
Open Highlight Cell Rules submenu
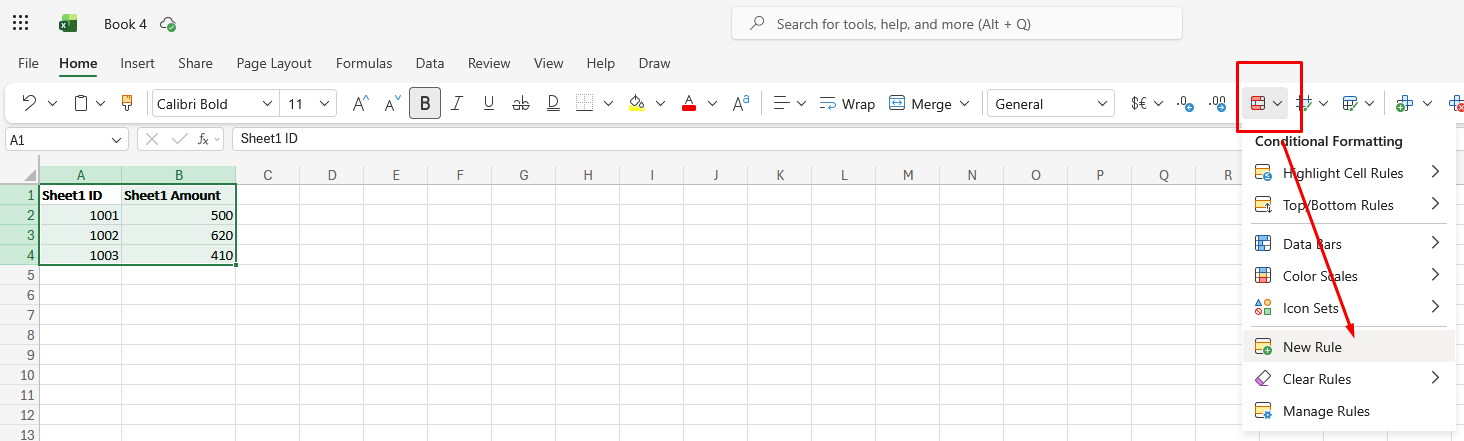tap(1348, 173)
